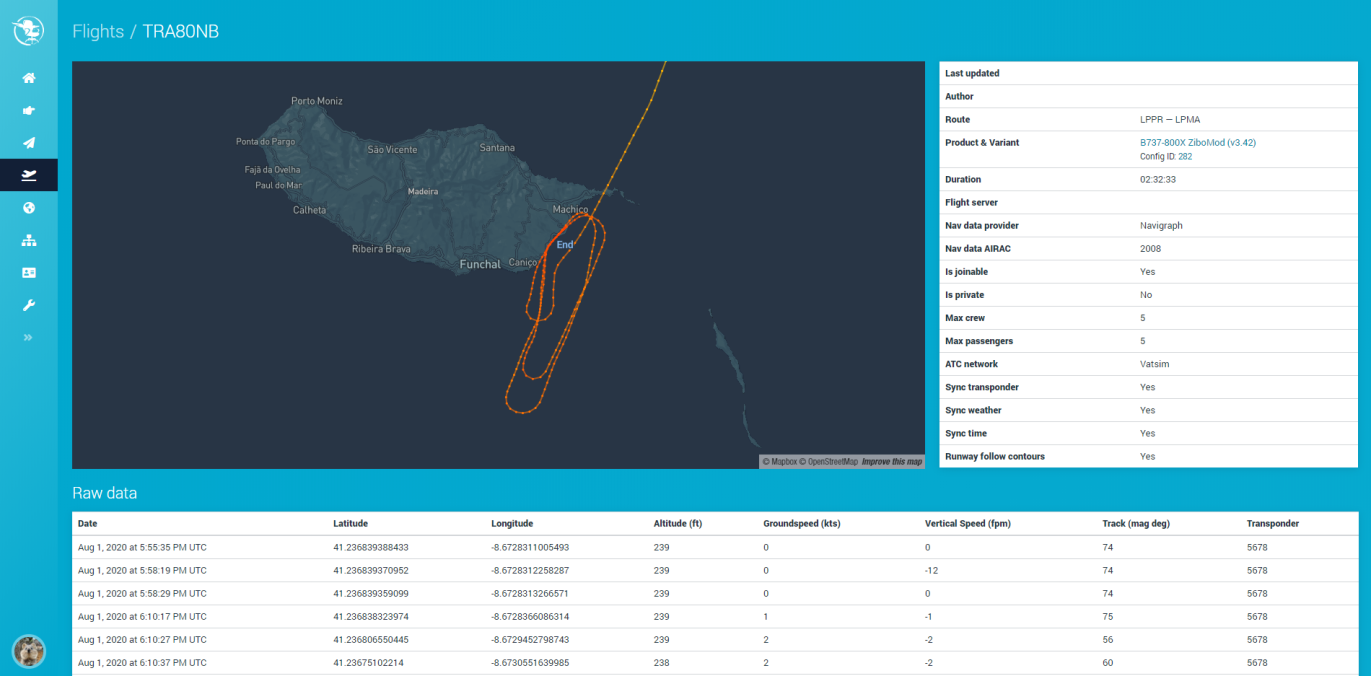Viewport: 1371px width, 676px height.
Task: Select the 5:55:35 PM UTC data row
Action: [x=715, y=547]
